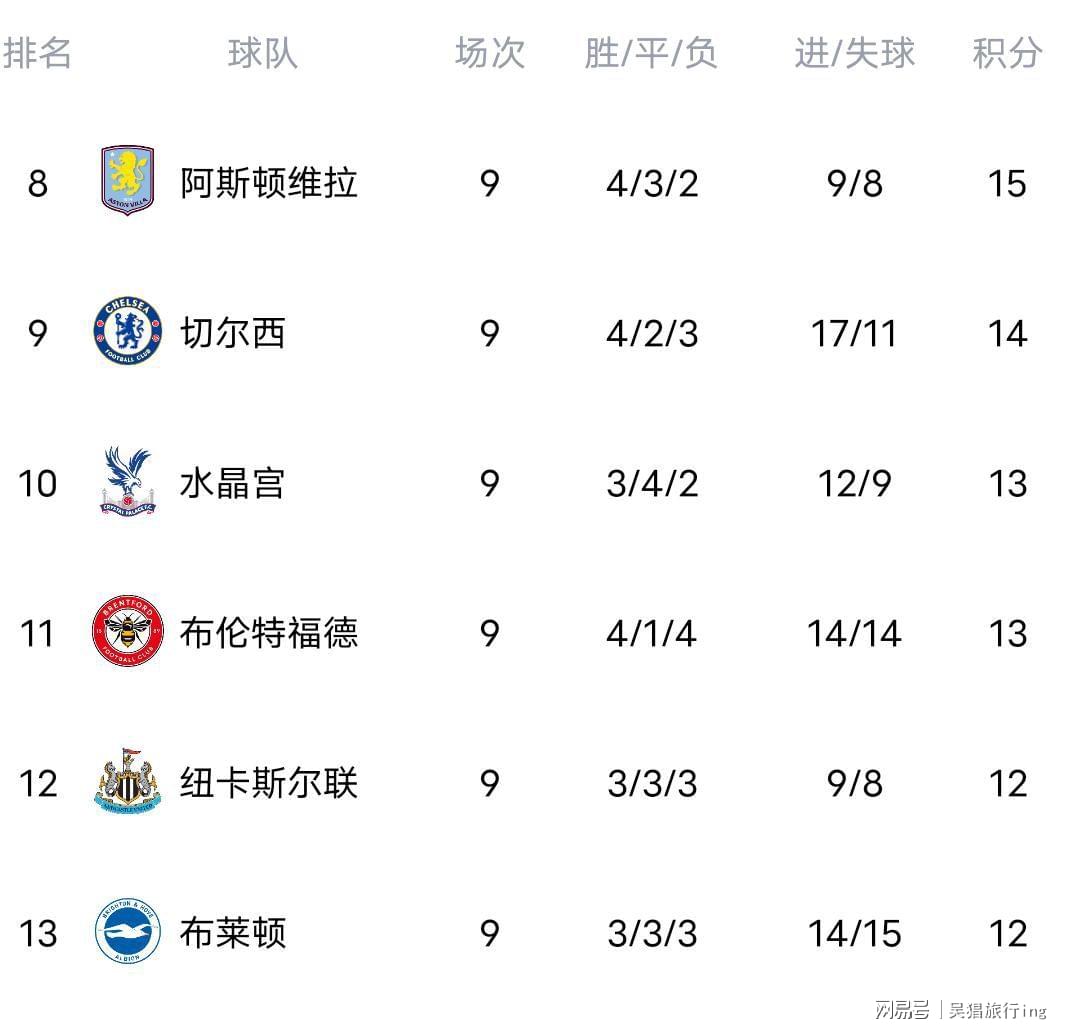Click the 积分 points header
The height and width of the screenshot is (1030, 1065).
(1007, 53)
